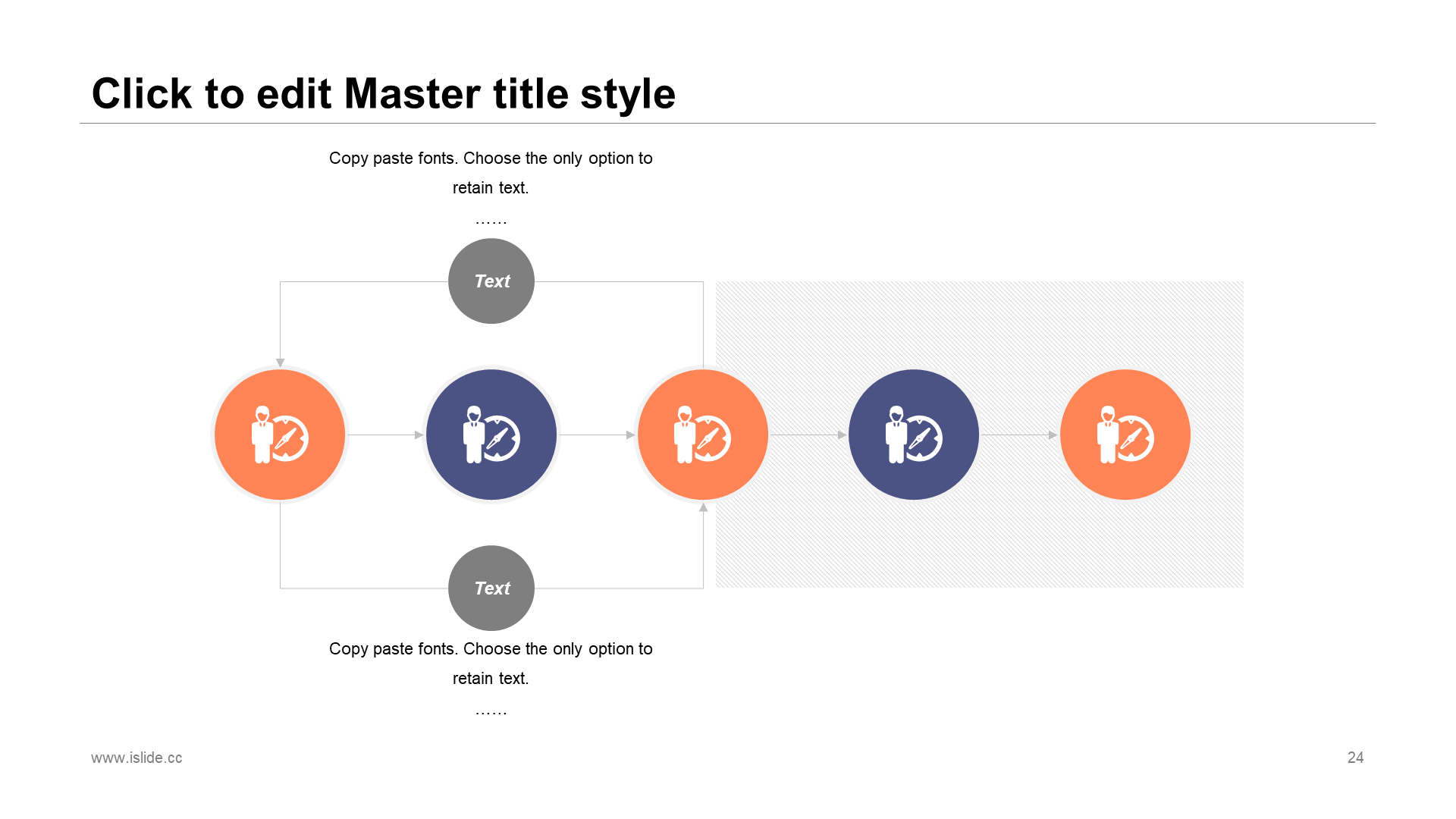Click arrow between first blue and middle orange circles
This screenshot has width=1456, height=819.
[x=597, y=435]
